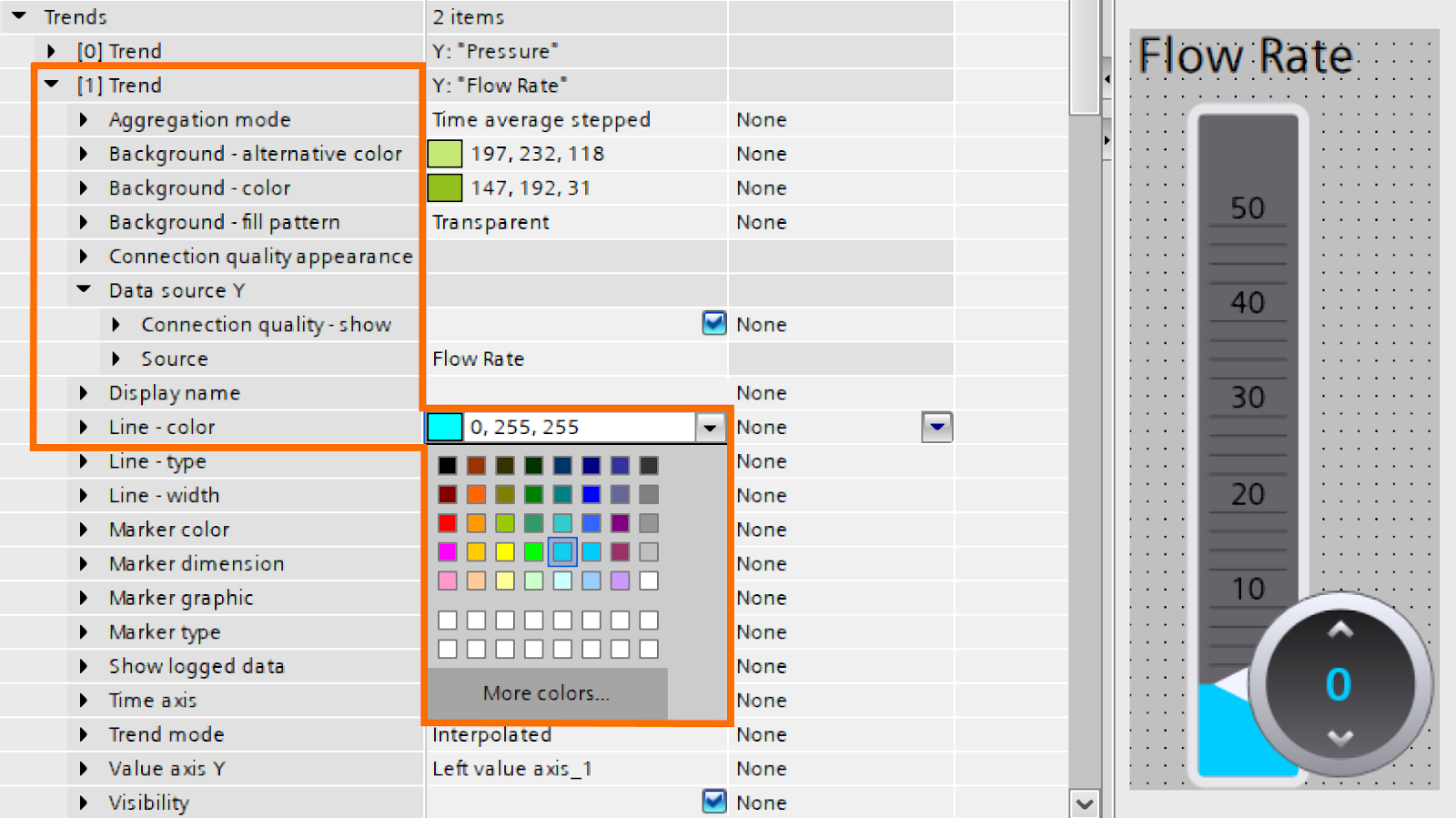The width and height of the screenshot is (1456, 818).
Task: Expand Connection quality - show property
Action: pos(116,324)
